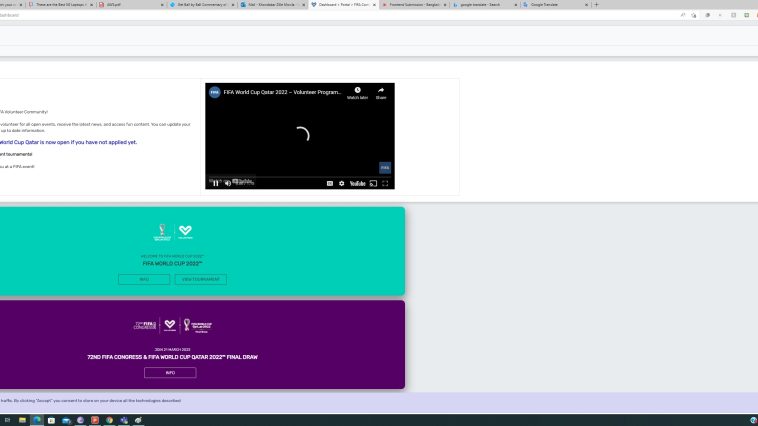Open FIFA channel avatar in video
This screenshot has width=758, height=426.
pos(214,92)
